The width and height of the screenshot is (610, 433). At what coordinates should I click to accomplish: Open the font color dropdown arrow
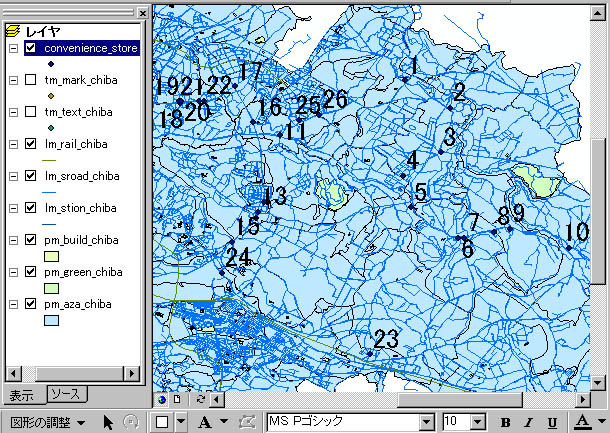[x=601, y=422]
